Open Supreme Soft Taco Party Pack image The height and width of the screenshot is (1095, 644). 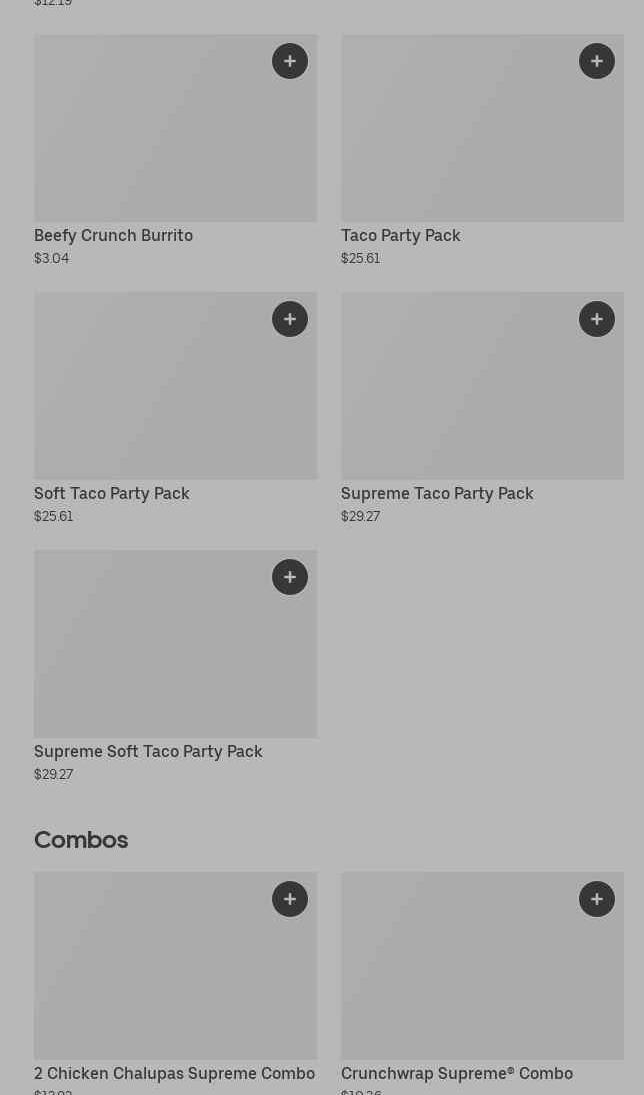click(x=150, y=655)
